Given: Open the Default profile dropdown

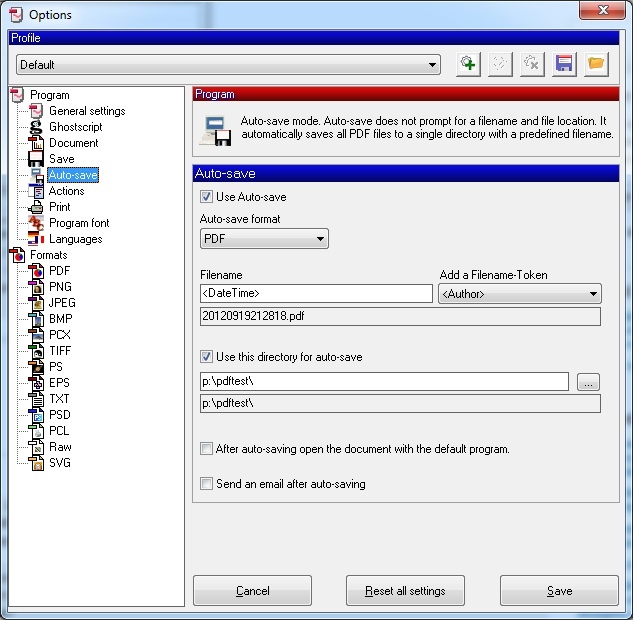Looking at the screenshot, I should [x=228, y=65].
